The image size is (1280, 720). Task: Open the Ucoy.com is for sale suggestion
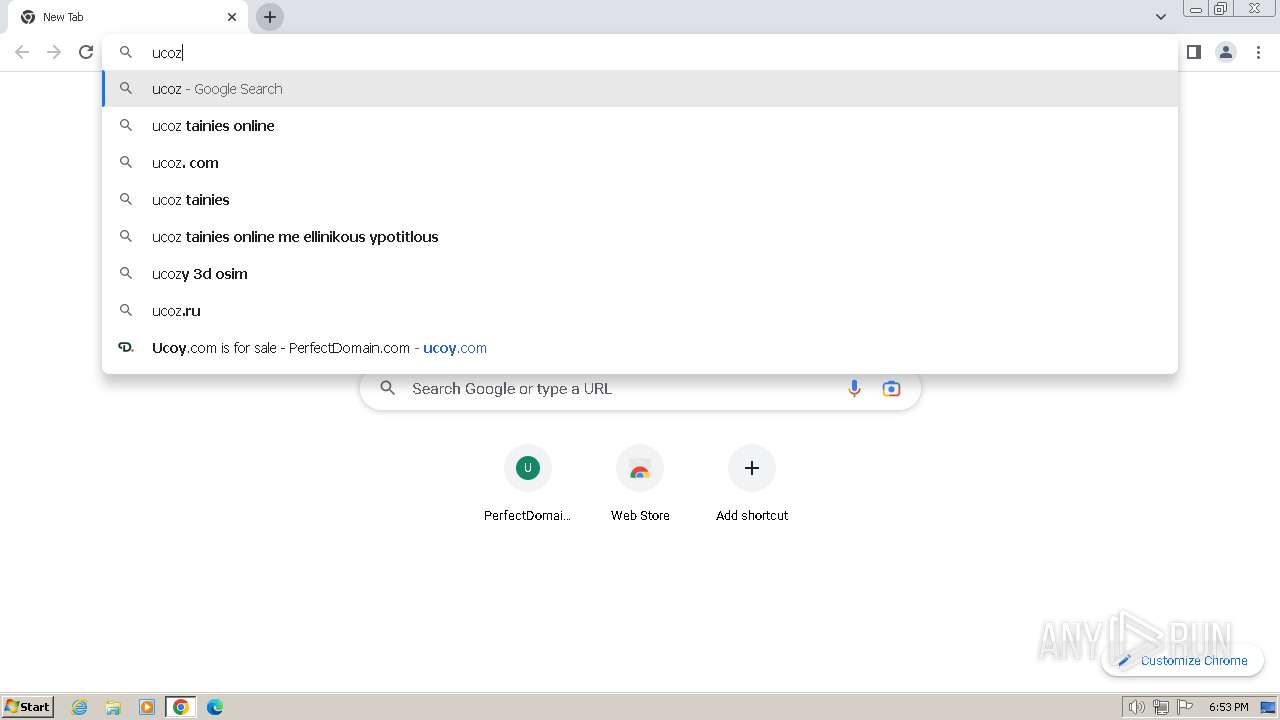(640, 348)
